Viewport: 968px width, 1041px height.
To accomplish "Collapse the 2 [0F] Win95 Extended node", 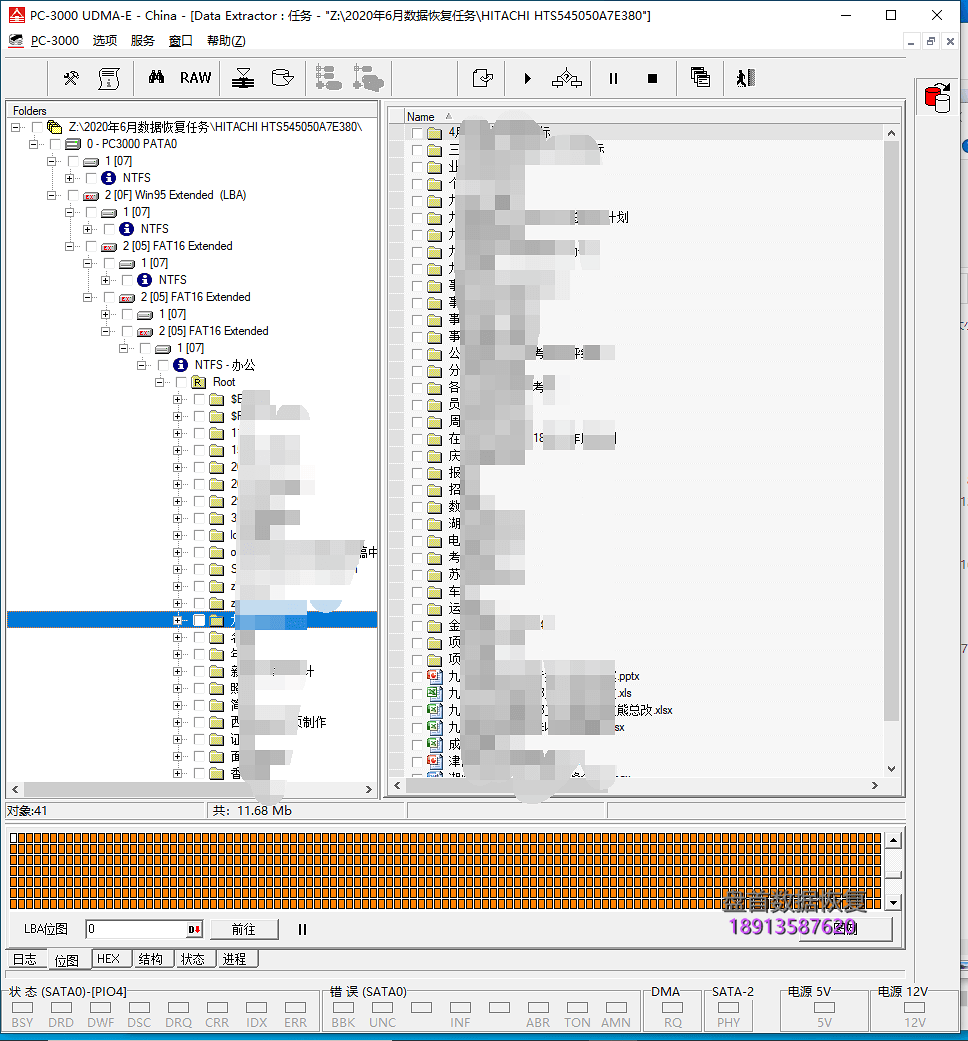I will point(52,195).
